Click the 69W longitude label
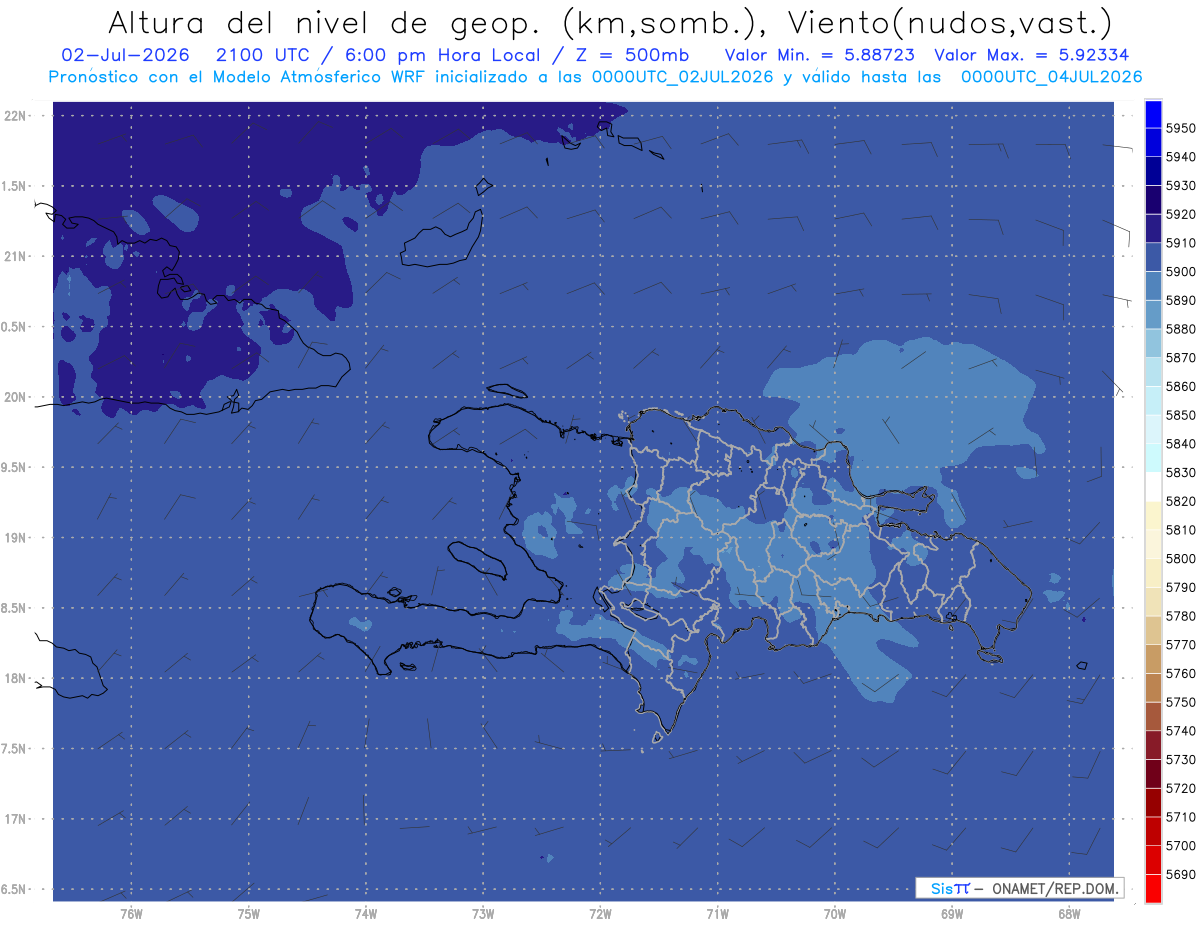Screen dimensions: 1200x927 point(952,914)
